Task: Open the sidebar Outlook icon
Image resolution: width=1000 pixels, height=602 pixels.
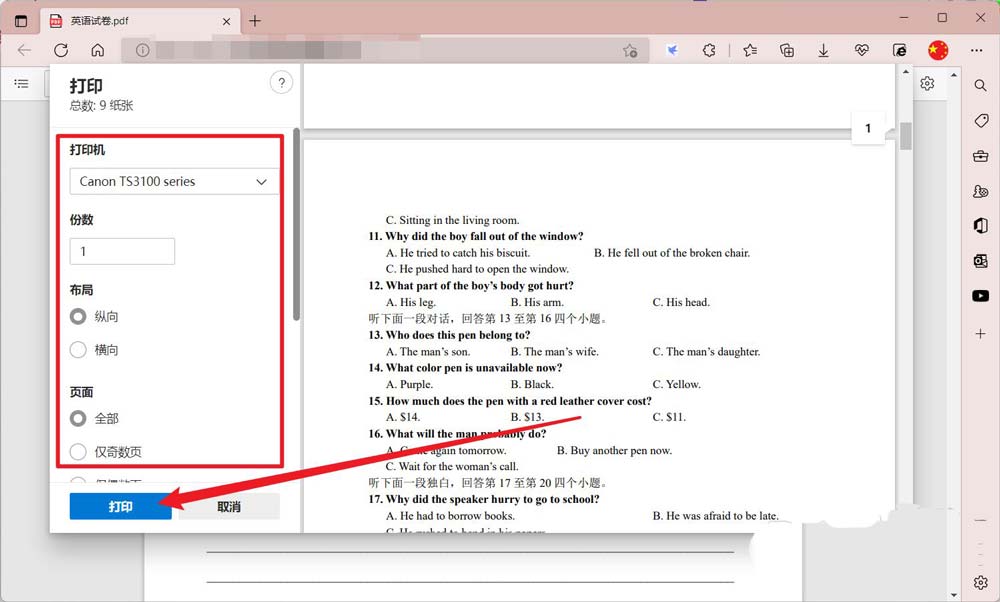Action: pyautogui.click(x=981, y=261)
